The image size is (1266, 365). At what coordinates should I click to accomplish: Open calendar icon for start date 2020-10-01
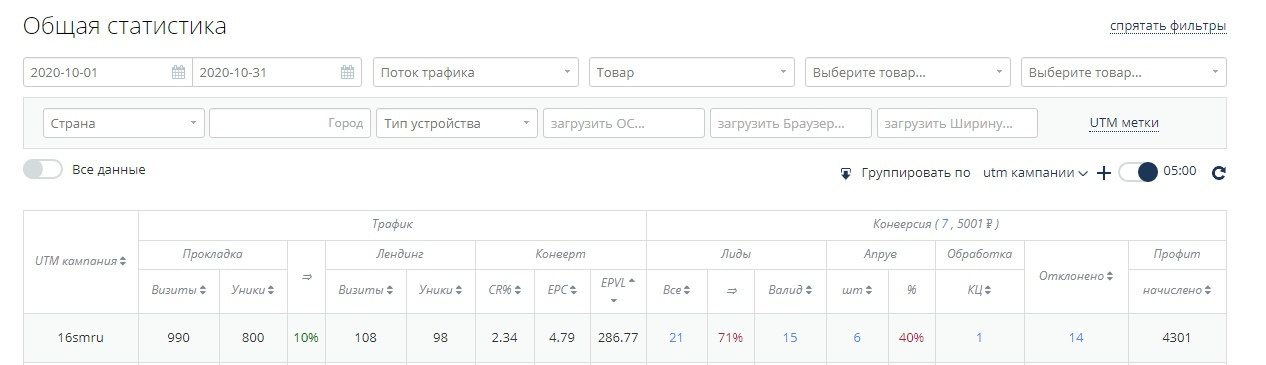(178, 72)
